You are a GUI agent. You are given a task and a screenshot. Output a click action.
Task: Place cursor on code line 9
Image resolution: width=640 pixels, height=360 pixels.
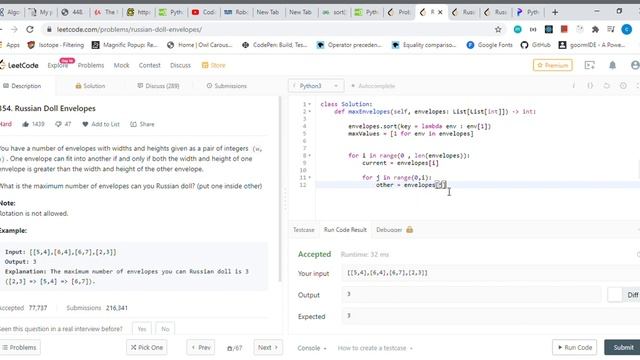pos(400,163)
